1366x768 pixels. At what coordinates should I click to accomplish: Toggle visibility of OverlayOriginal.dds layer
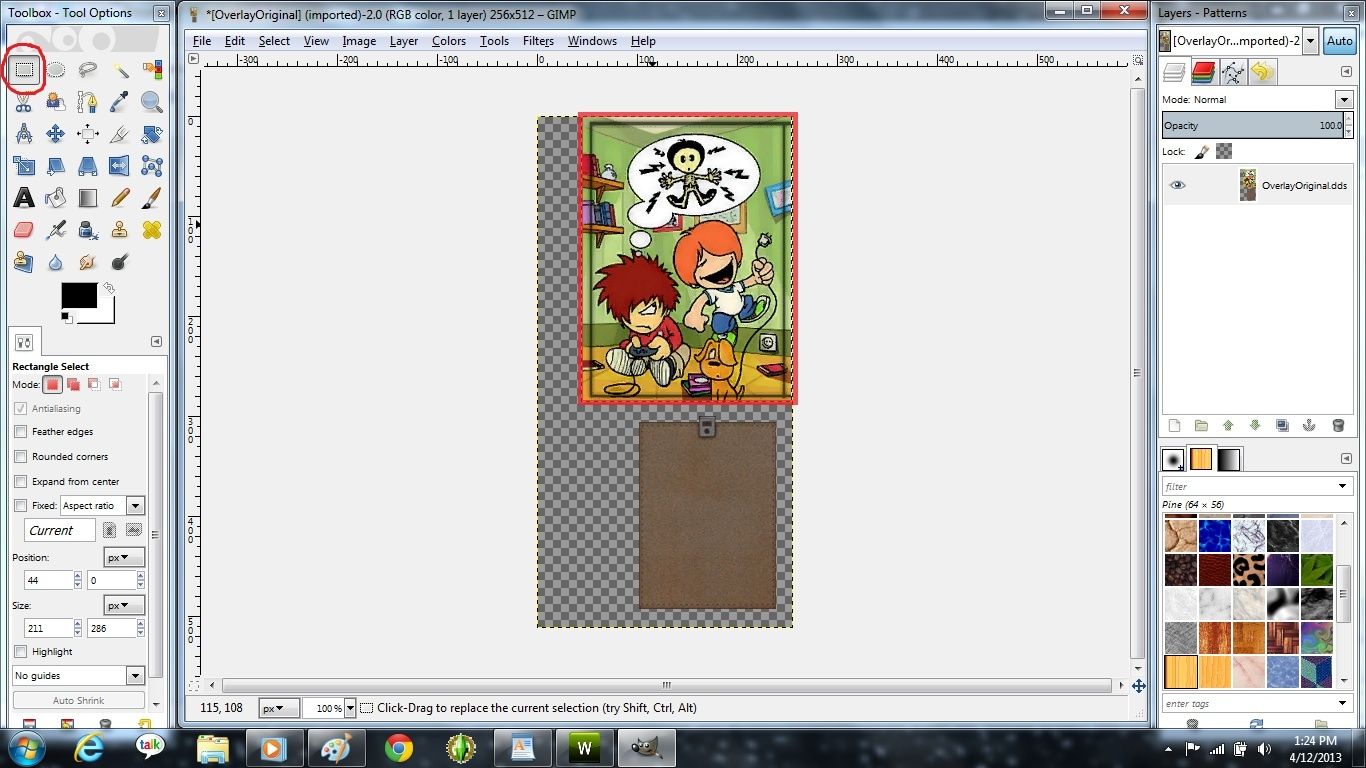point(1178,185)
